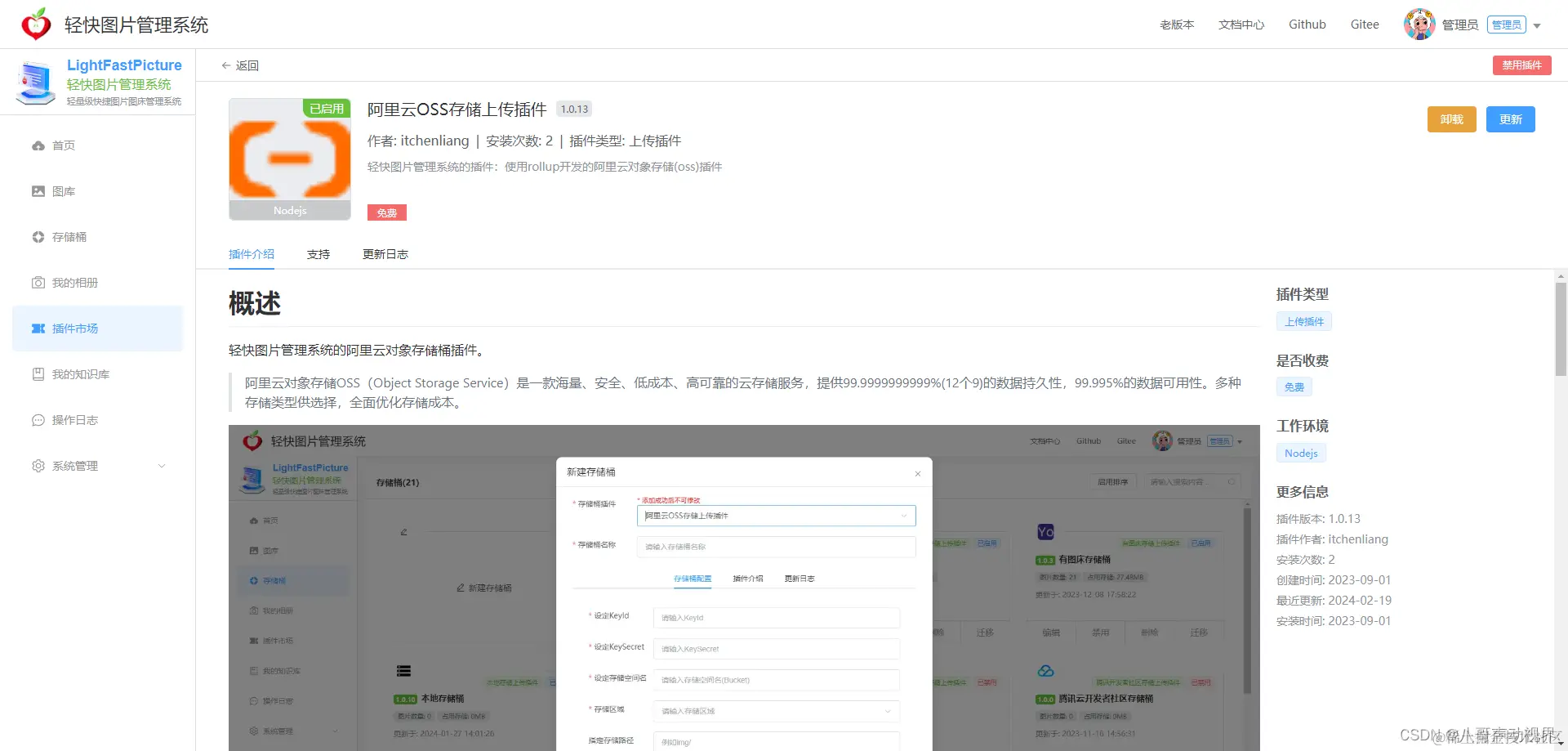1568x751 pixels.
Task: Click the red 禁用插件 button
Action: pos(1522,65)
